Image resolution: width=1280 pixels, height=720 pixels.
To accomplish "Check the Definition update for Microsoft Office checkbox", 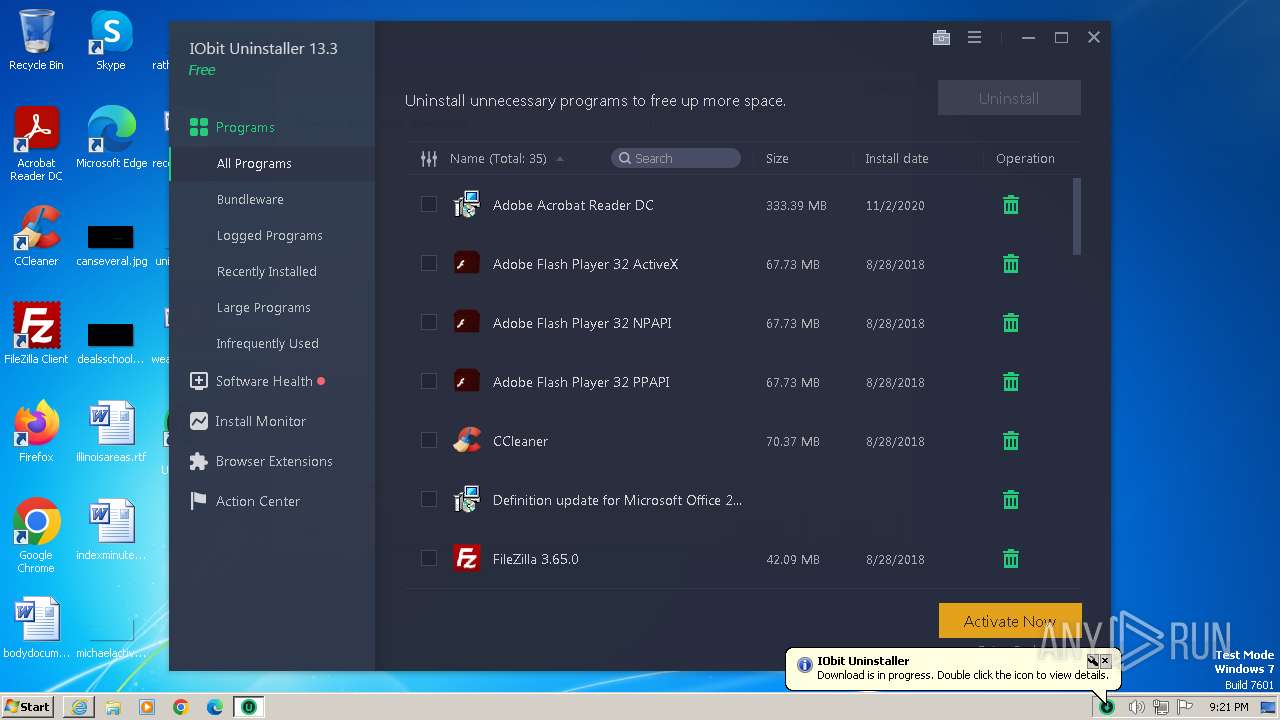I will pos(429,500).
